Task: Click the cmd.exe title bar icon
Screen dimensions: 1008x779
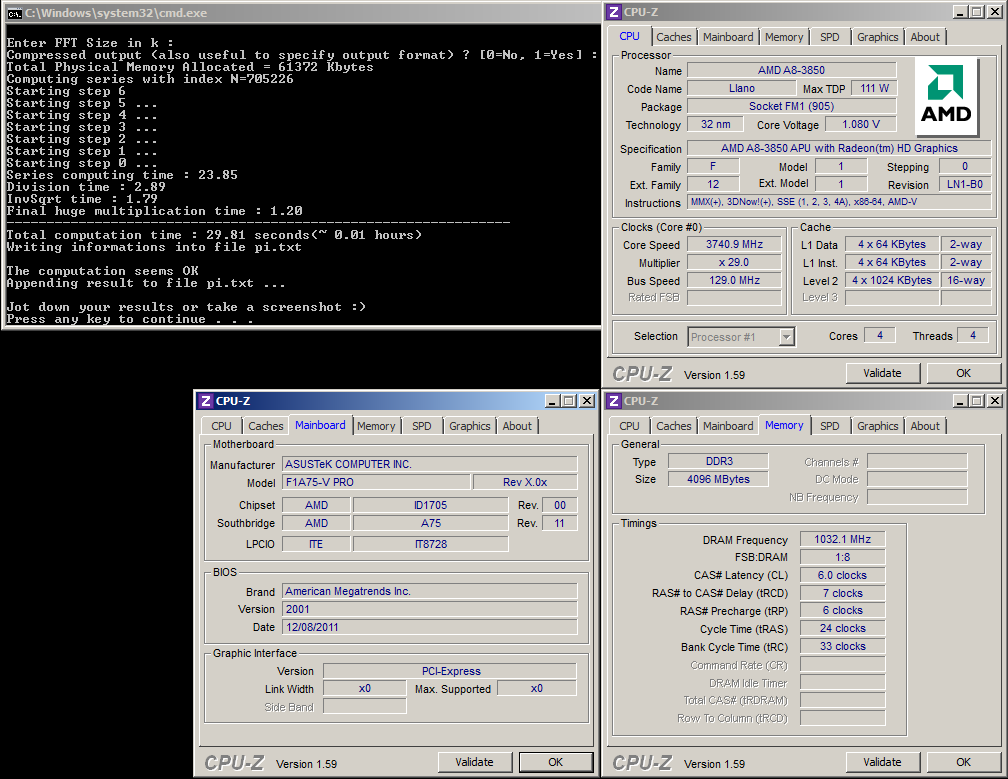Action: point(14,13)
